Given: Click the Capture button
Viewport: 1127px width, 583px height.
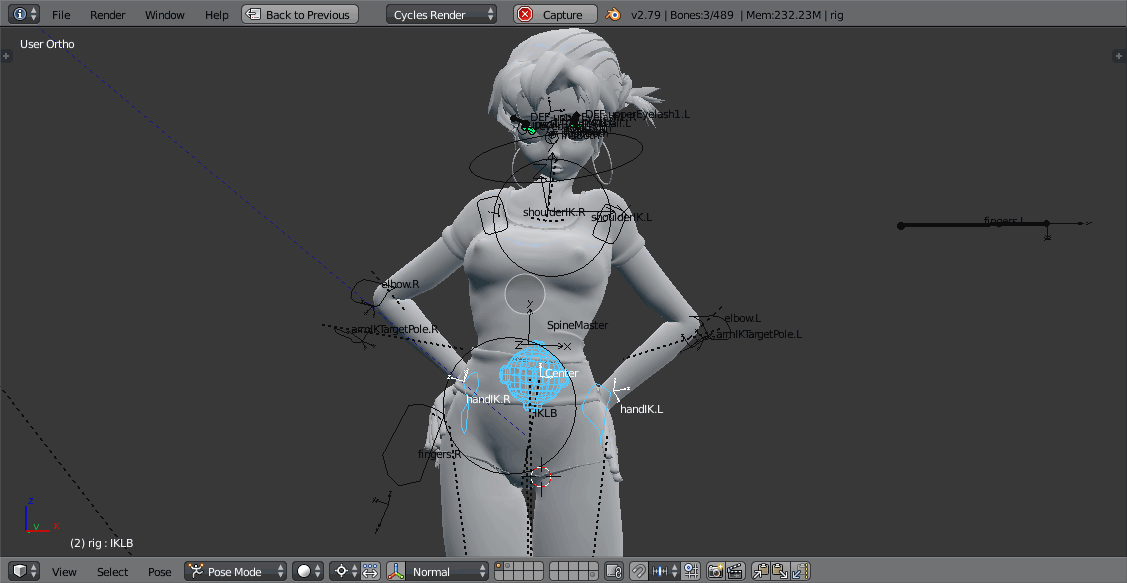Looking at the screenshot, I should tap(556, 14).
